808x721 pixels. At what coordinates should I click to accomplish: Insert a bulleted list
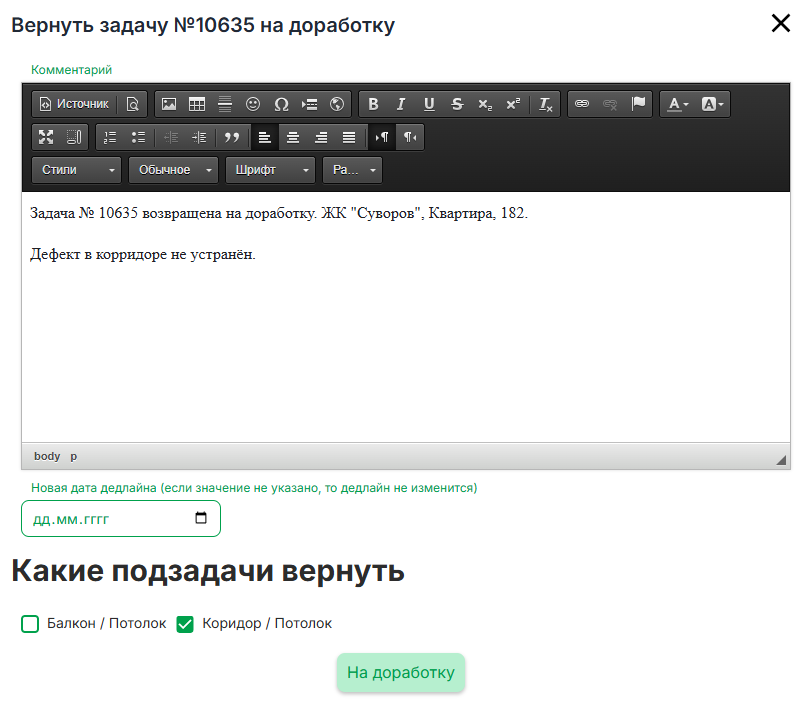pos(138,137)
